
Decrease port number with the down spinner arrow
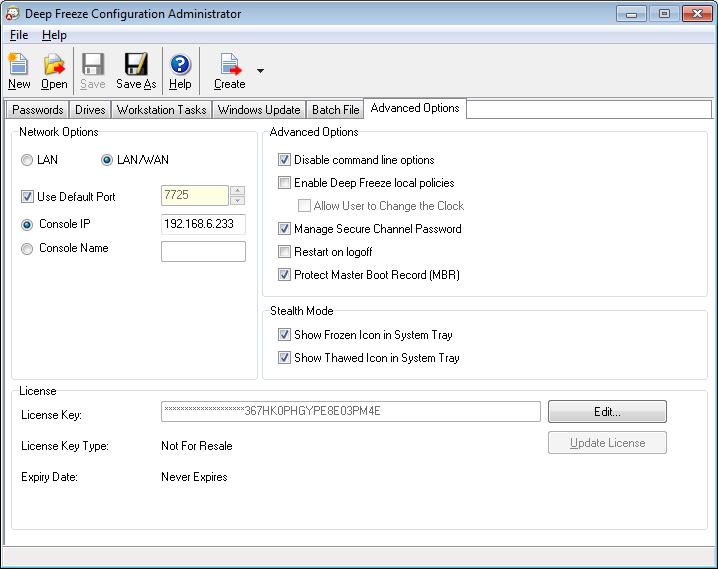click(x=237, y=201)
